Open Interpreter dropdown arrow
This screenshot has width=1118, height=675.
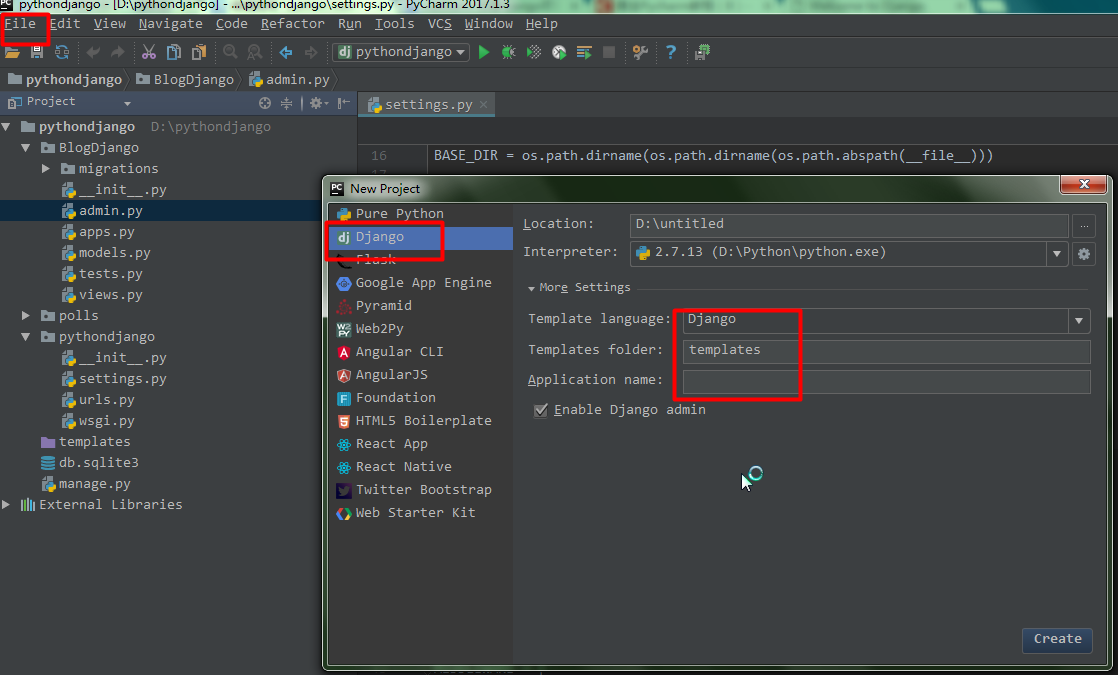(x=1057, y=254)
